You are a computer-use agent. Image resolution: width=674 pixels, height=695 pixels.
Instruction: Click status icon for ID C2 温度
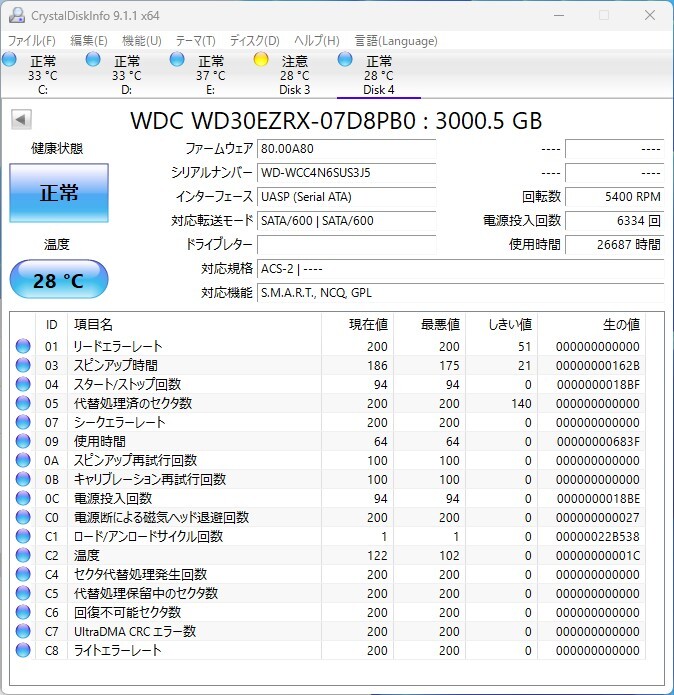(23, 555)
